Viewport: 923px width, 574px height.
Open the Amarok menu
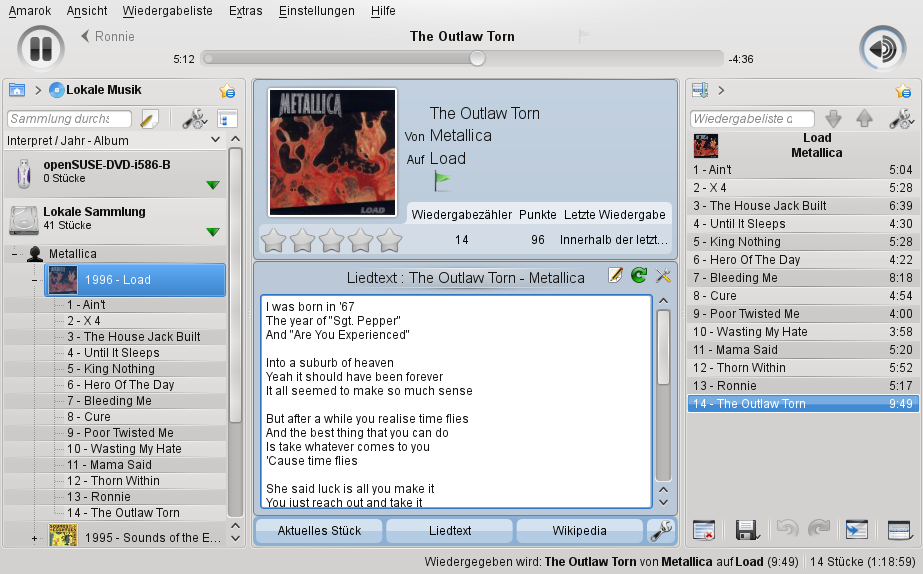(x=30, y=11)
